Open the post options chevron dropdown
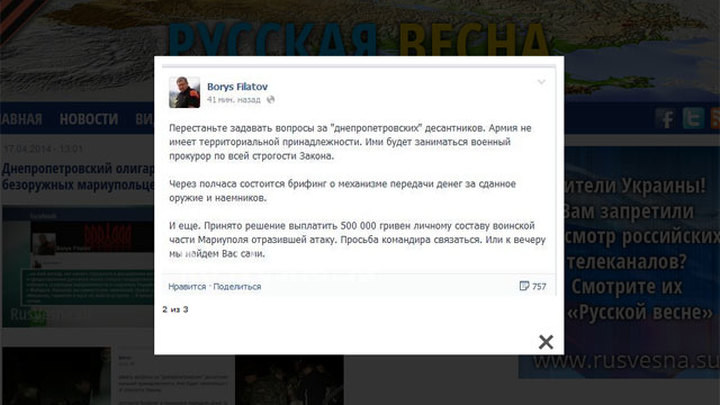 pos(541,82)
